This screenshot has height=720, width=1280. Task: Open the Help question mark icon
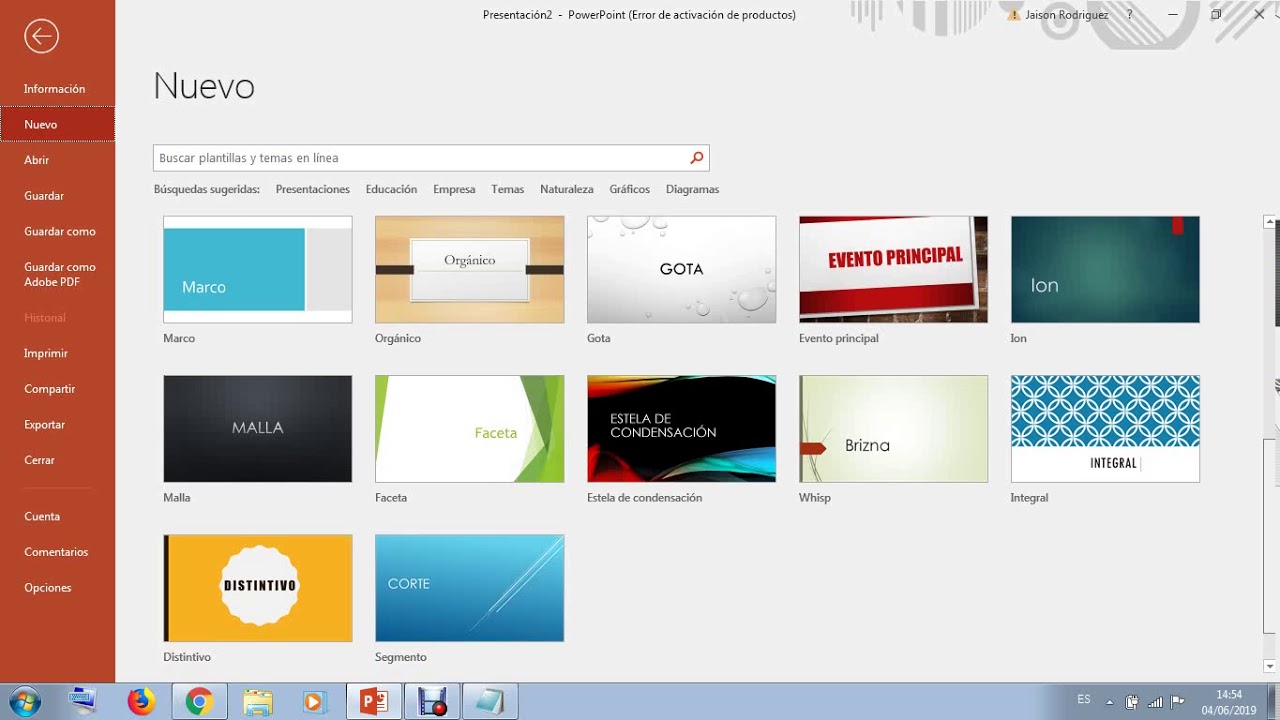coord(1130,15)
